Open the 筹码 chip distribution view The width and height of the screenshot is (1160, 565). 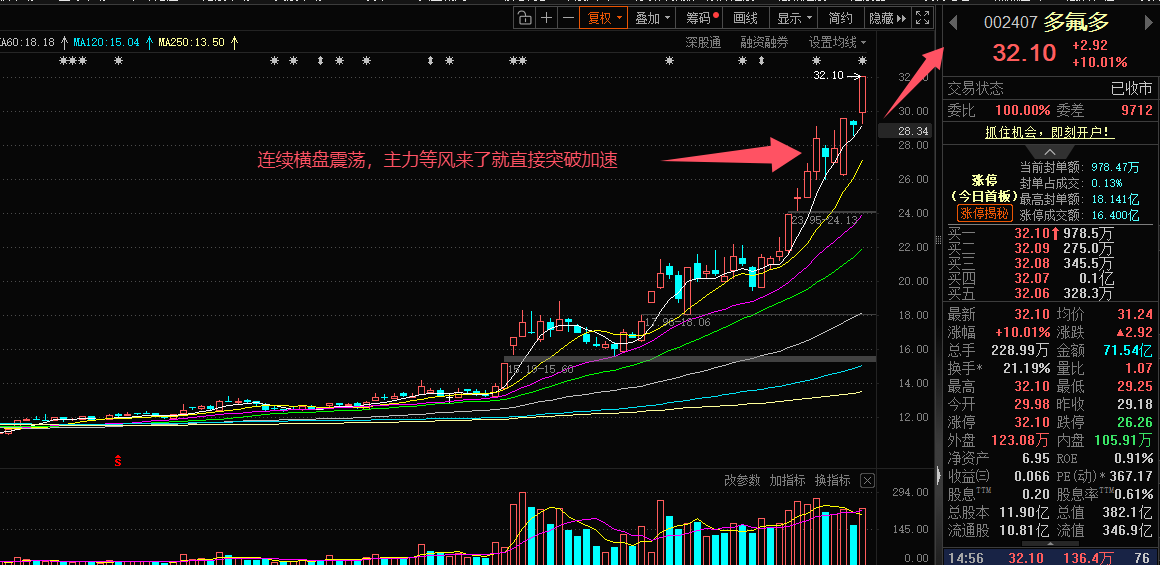pos(698,18)
